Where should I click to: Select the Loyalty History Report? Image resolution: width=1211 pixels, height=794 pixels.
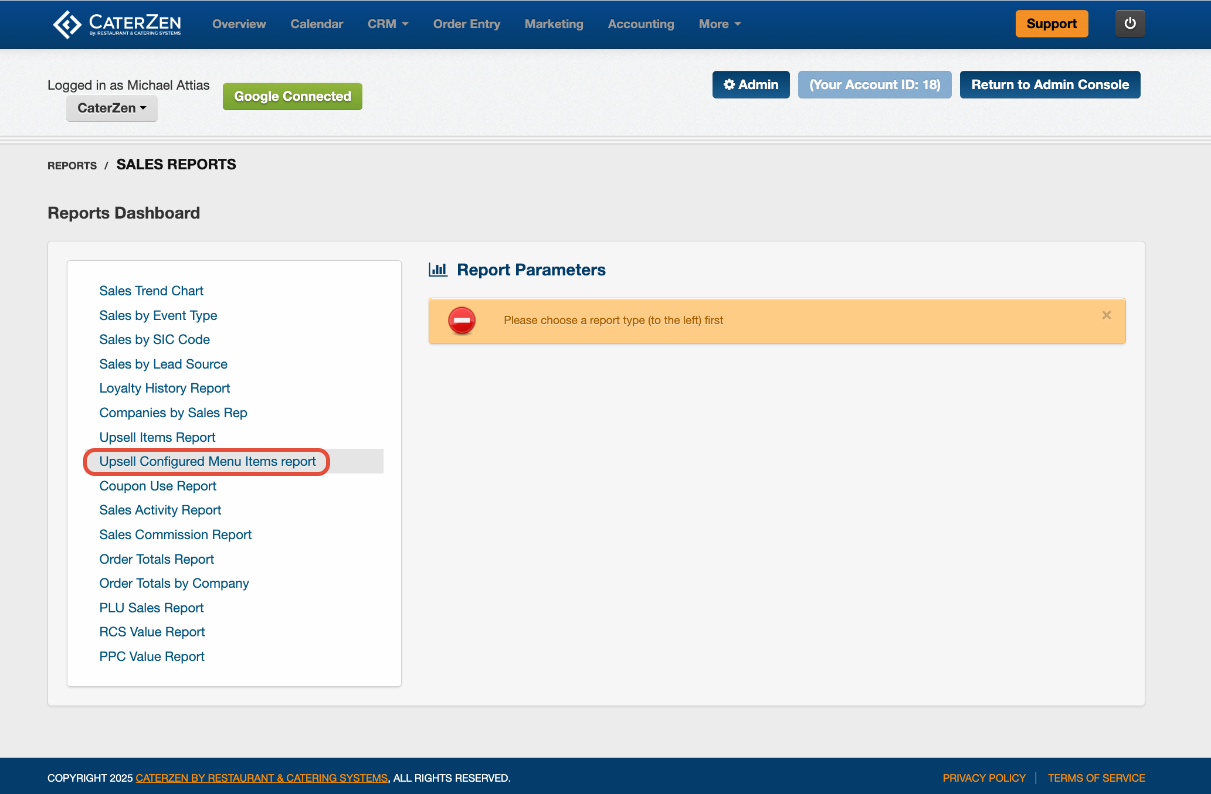(165, 388)
